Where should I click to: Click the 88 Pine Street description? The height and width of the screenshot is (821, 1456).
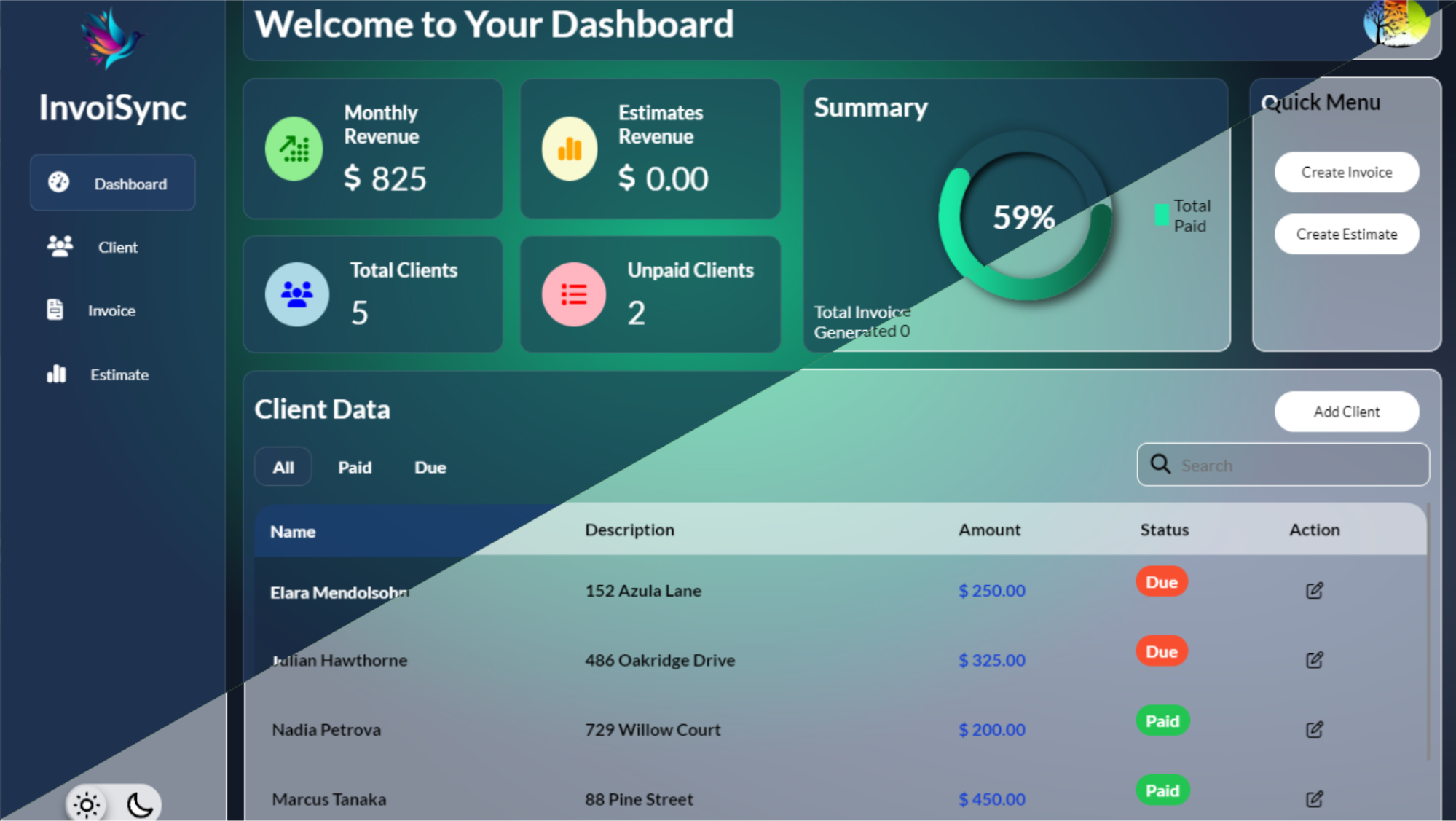639,799
